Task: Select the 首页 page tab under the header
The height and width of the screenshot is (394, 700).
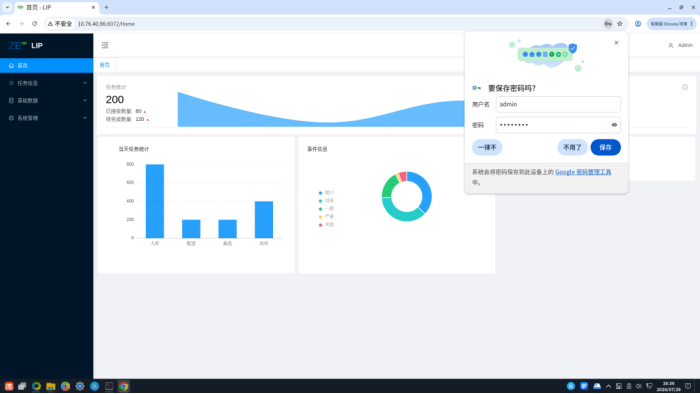Action: (104, 65)
